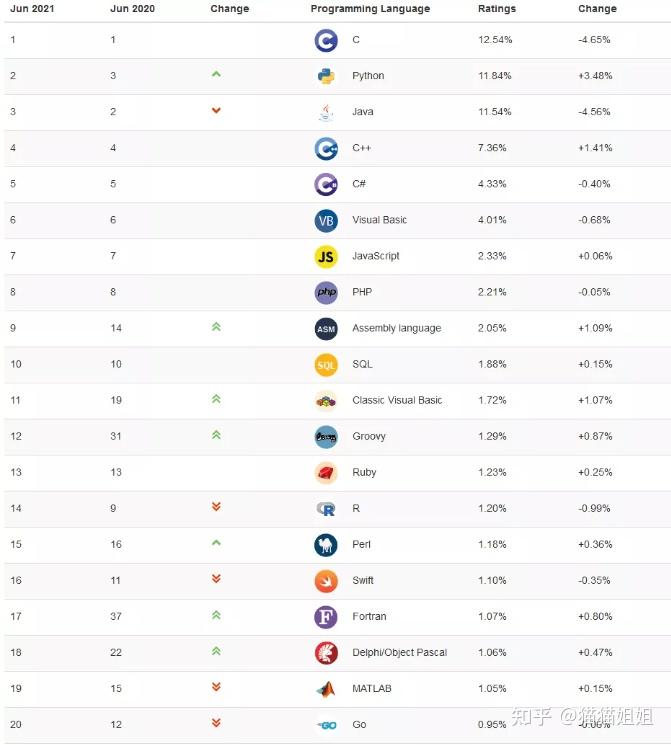Click the red down arrow in Java row
This screenshot has width=671, height=745.
pos(216,111)
